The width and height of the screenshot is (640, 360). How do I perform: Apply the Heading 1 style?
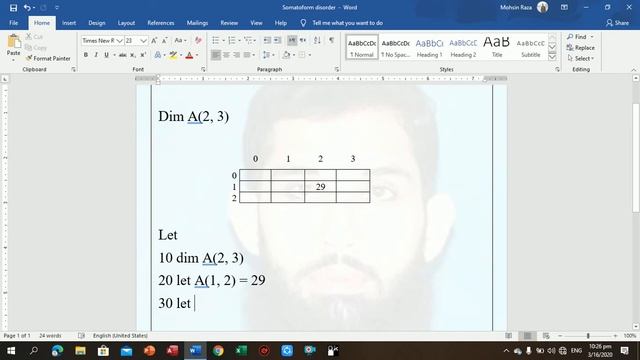point(429,47)
